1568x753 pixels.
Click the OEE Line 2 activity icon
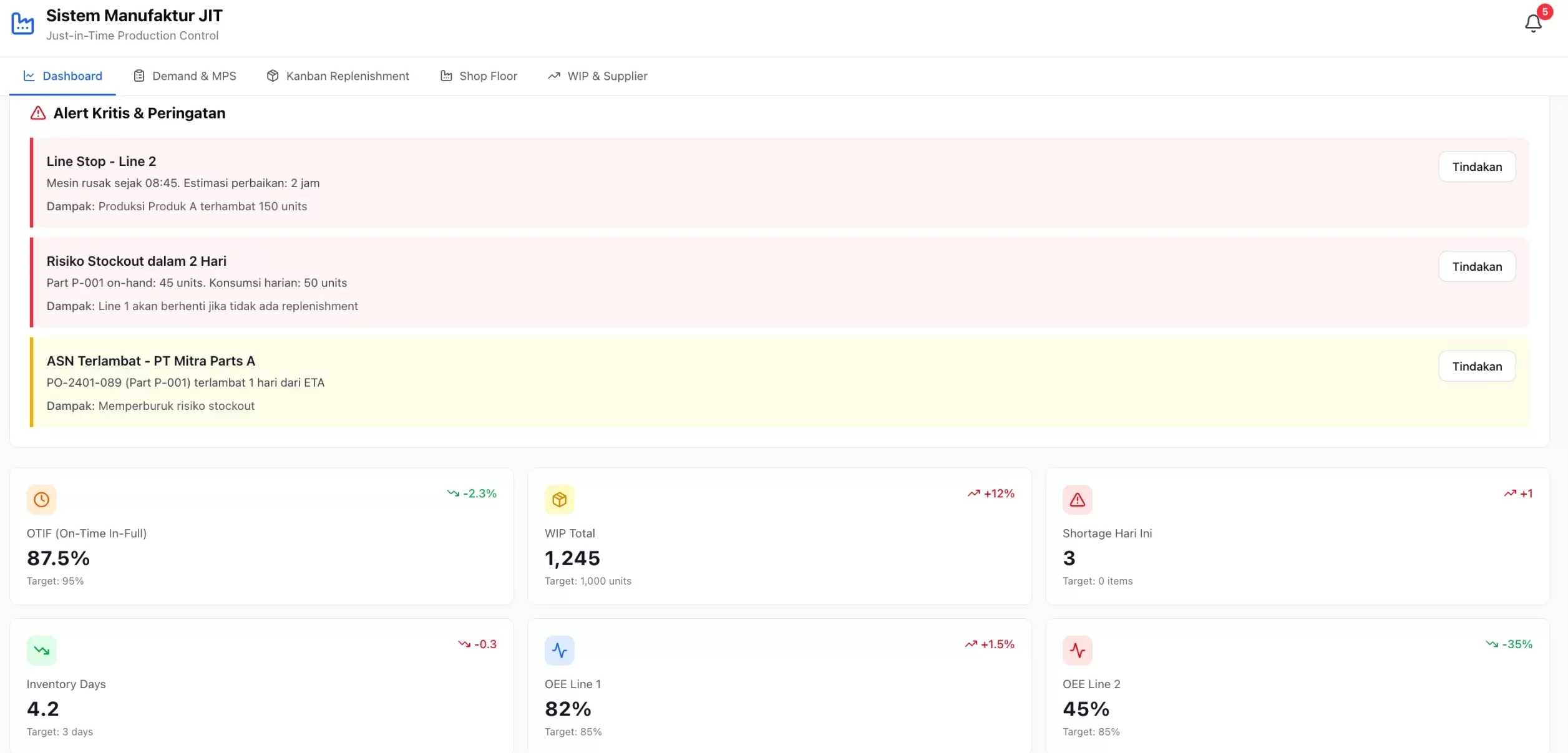pos(1077,651)
